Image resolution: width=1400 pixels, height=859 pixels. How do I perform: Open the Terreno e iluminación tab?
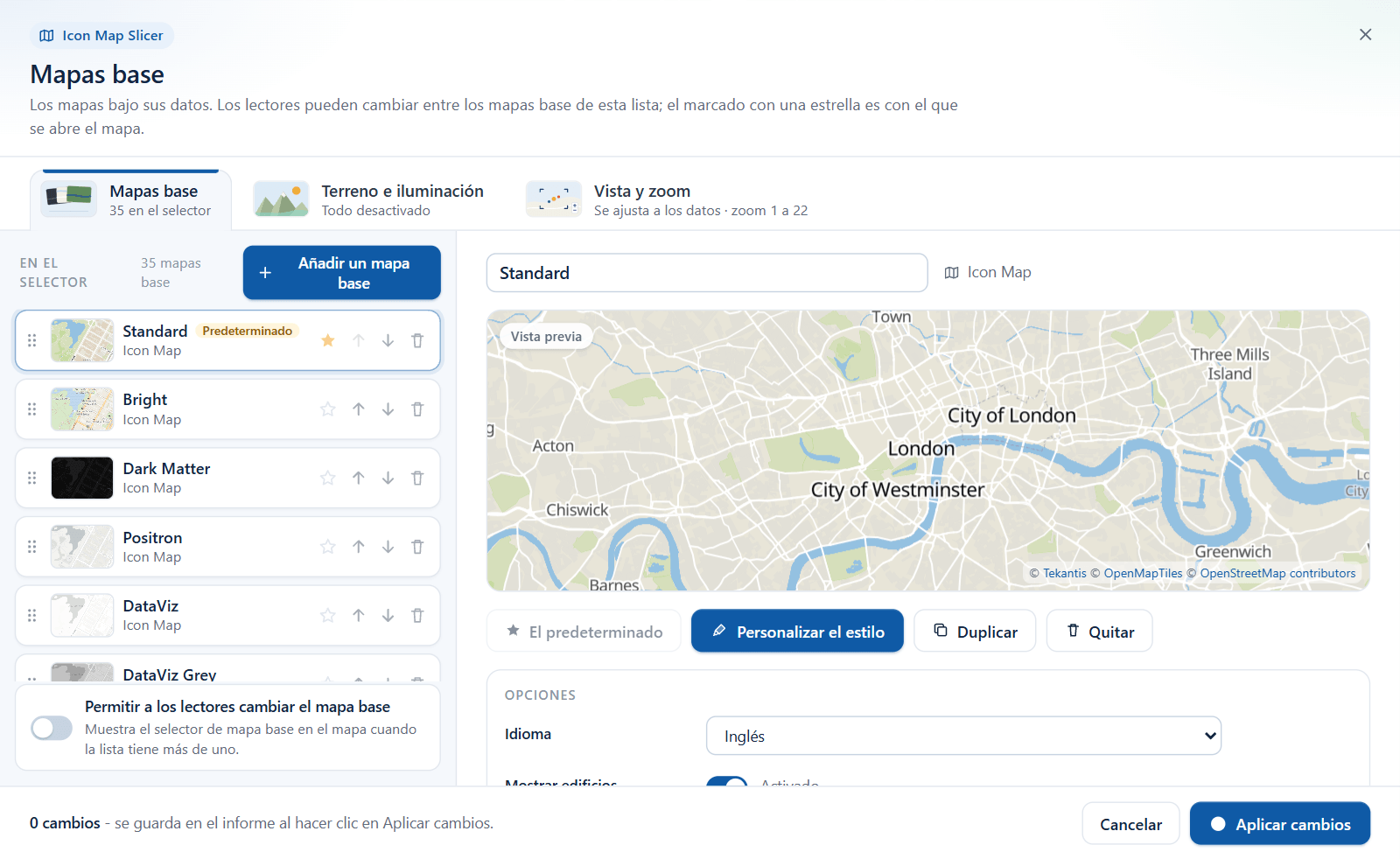[368, 199]
